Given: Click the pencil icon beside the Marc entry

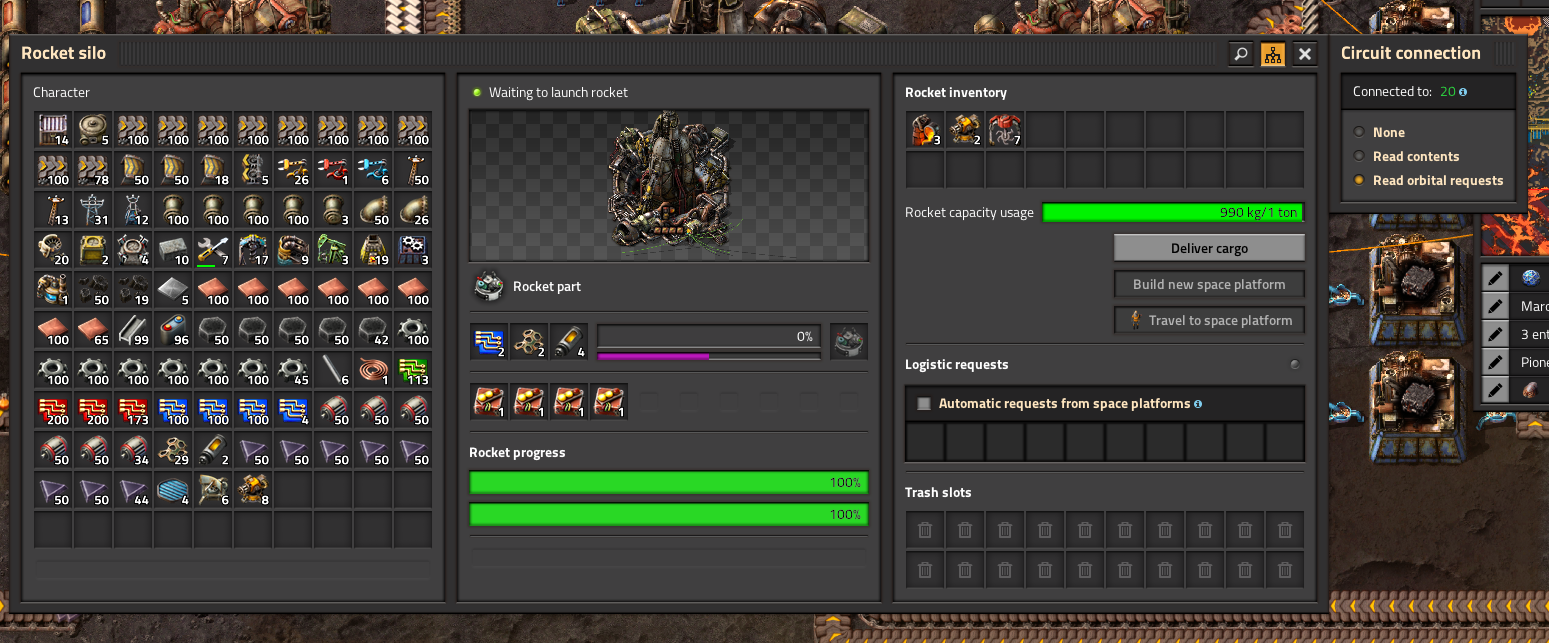Looking at the screenshot, I should 1495,306.
